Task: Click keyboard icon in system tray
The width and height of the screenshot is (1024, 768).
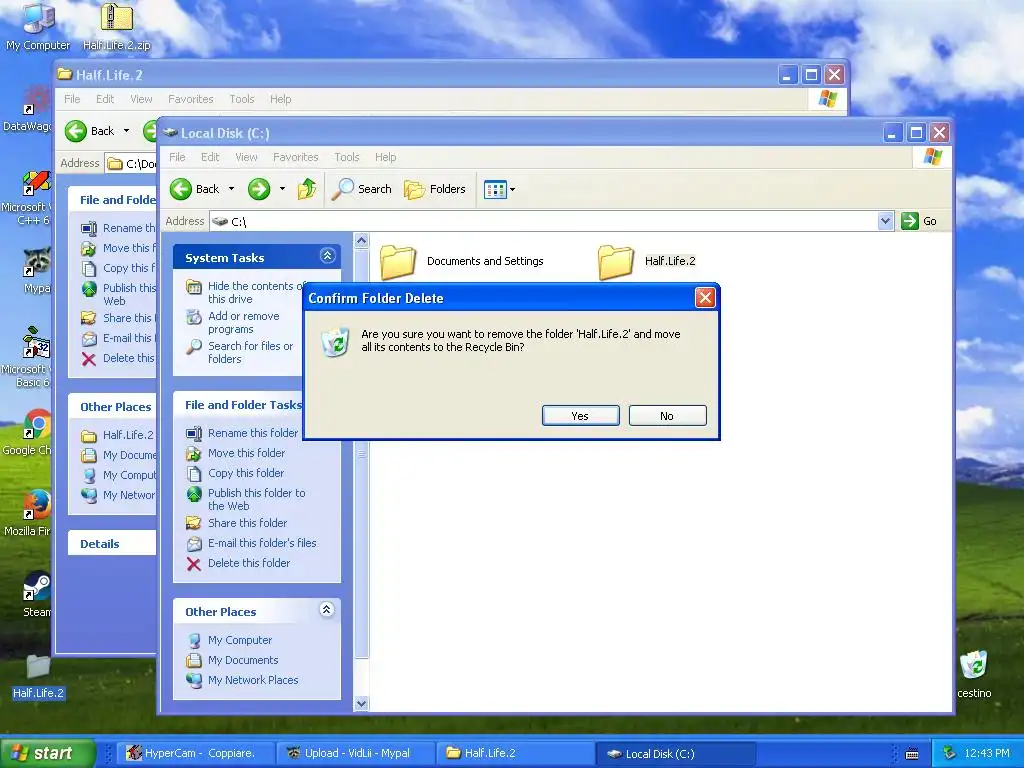Action: (912, 754)
